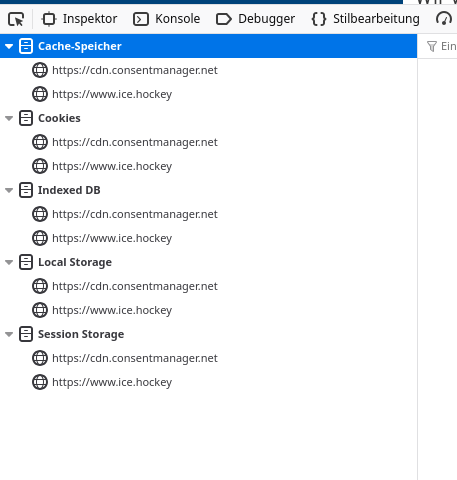Select the Local Storage database icon
The image size is (457, 480).
pos(26,262)
